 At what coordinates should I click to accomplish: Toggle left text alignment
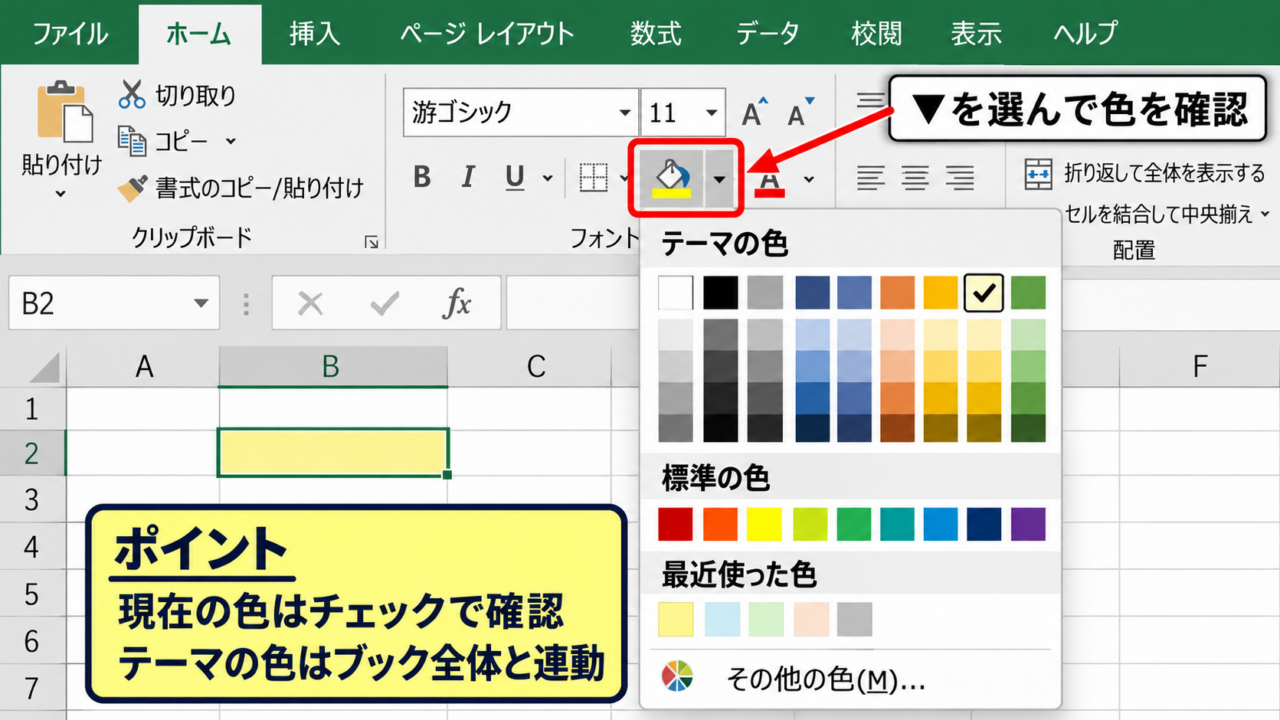pos(871,179)
